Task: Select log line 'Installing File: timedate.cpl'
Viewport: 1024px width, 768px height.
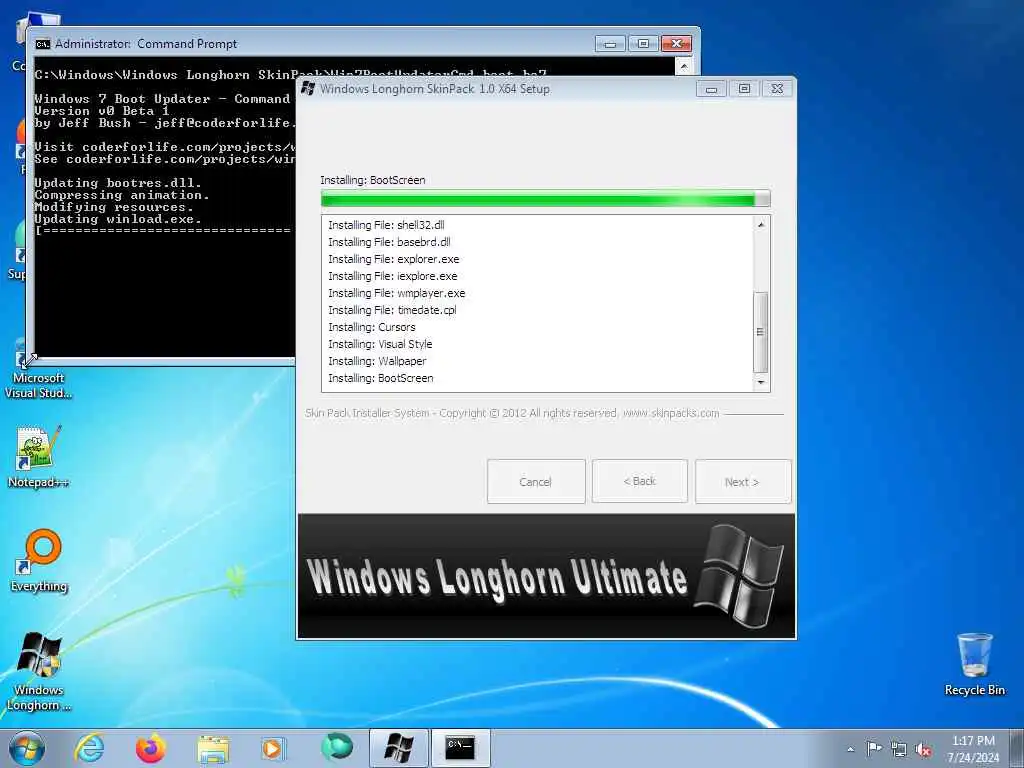Action: pos(392,310)
